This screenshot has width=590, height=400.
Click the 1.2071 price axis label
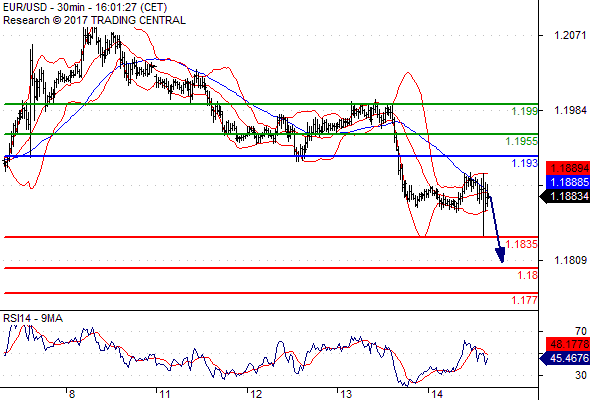tap(570, 35)
